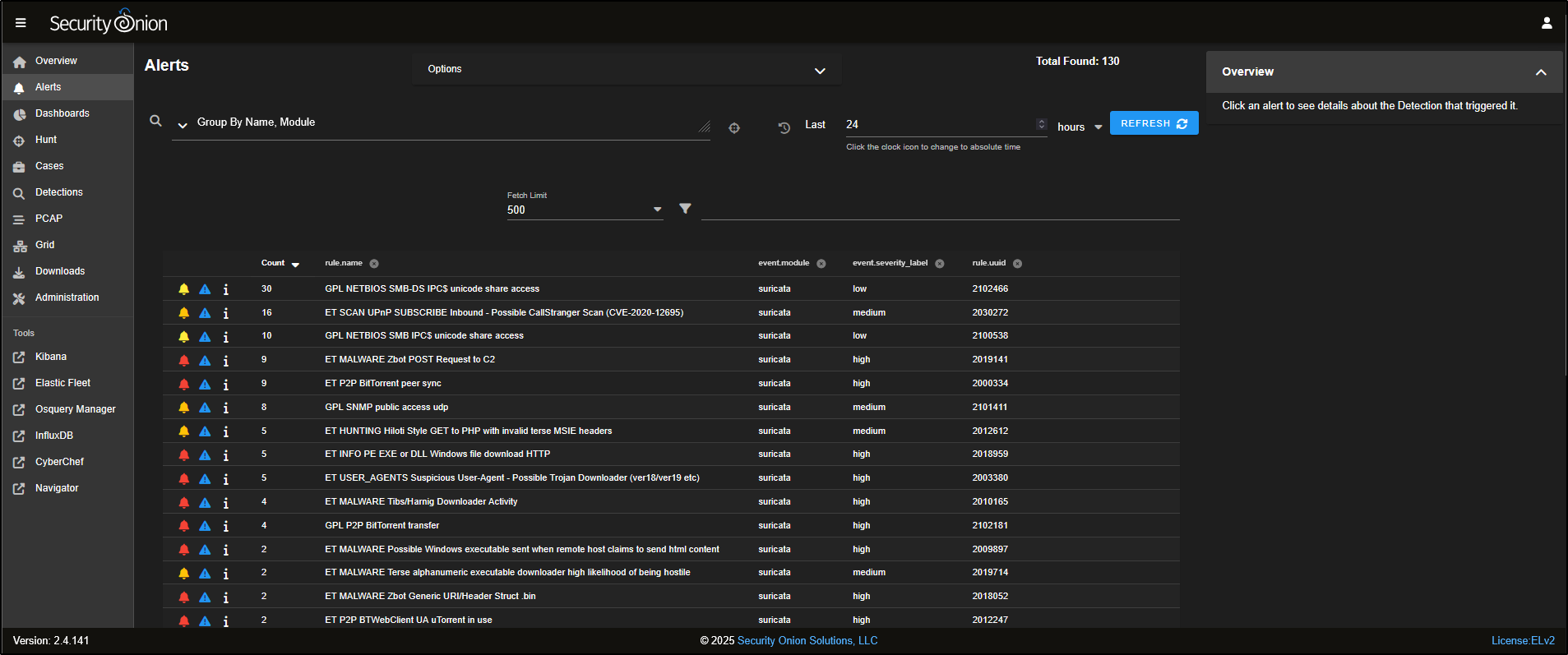
Task: Show info for BitTorrent peer sync alert
Action: click(226, 384)
